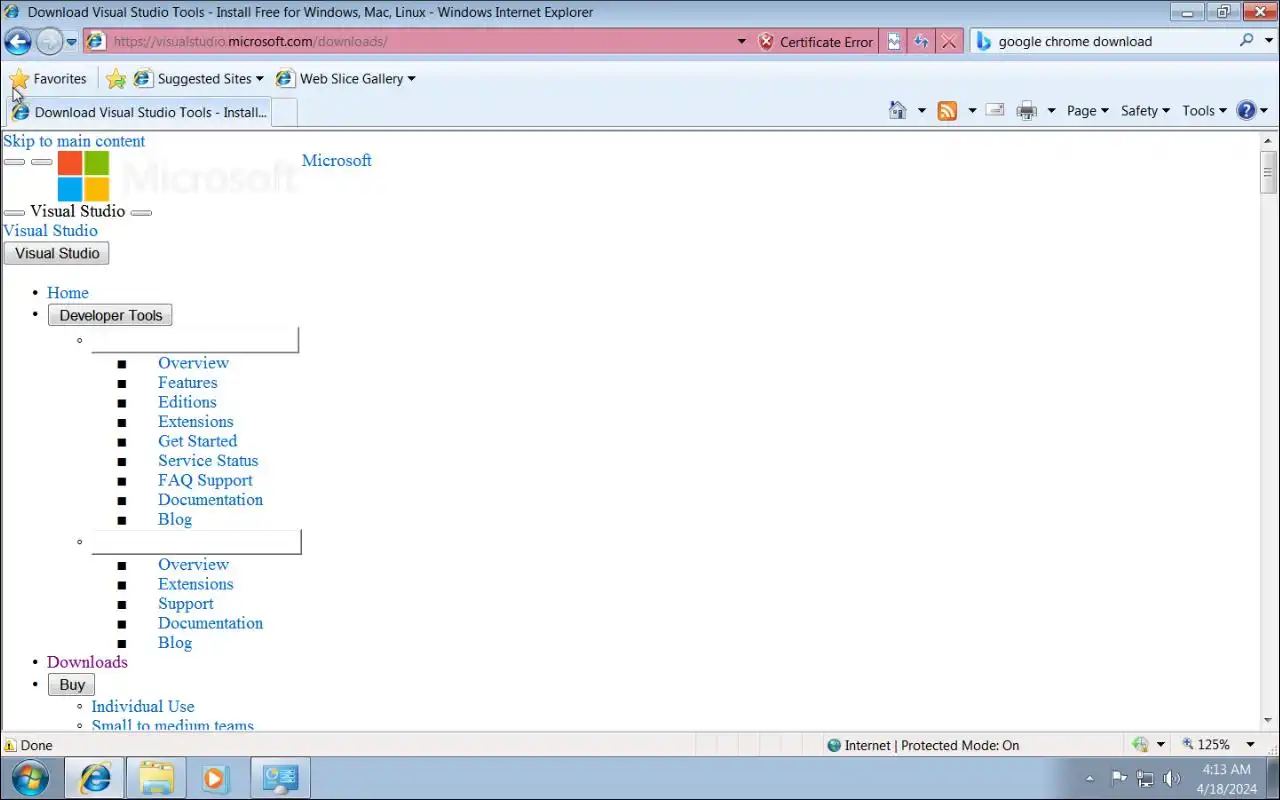Expand the Home button dropdown arrow
The height and width of the screenshot is (800, 1280).
[922, 111]
